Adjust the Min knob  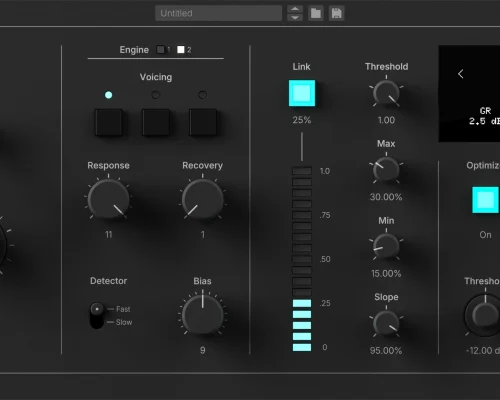[x=386, y=246]
